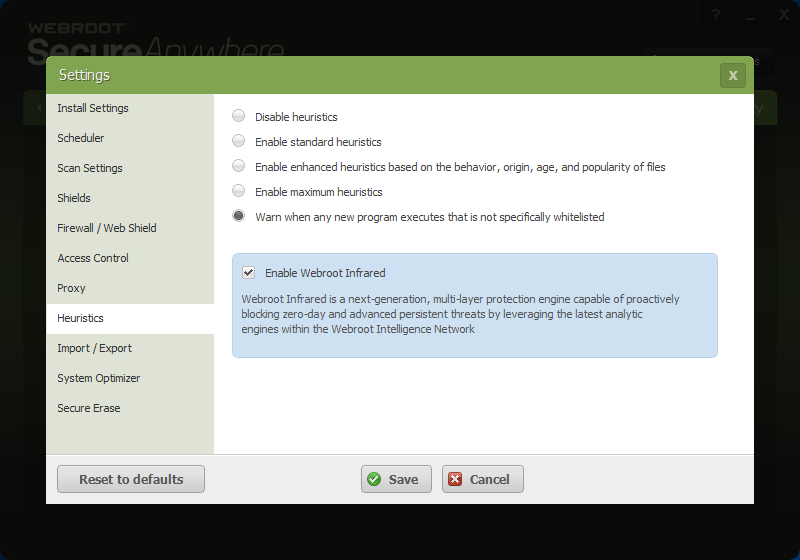Open Import / Export section
Viewport: 800px width, 560px height.
[130, 348]
